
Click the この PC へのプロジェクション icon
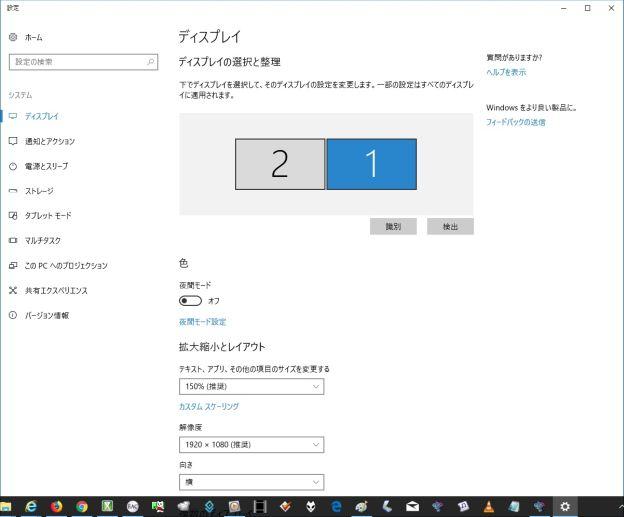(x=13, y=265)
